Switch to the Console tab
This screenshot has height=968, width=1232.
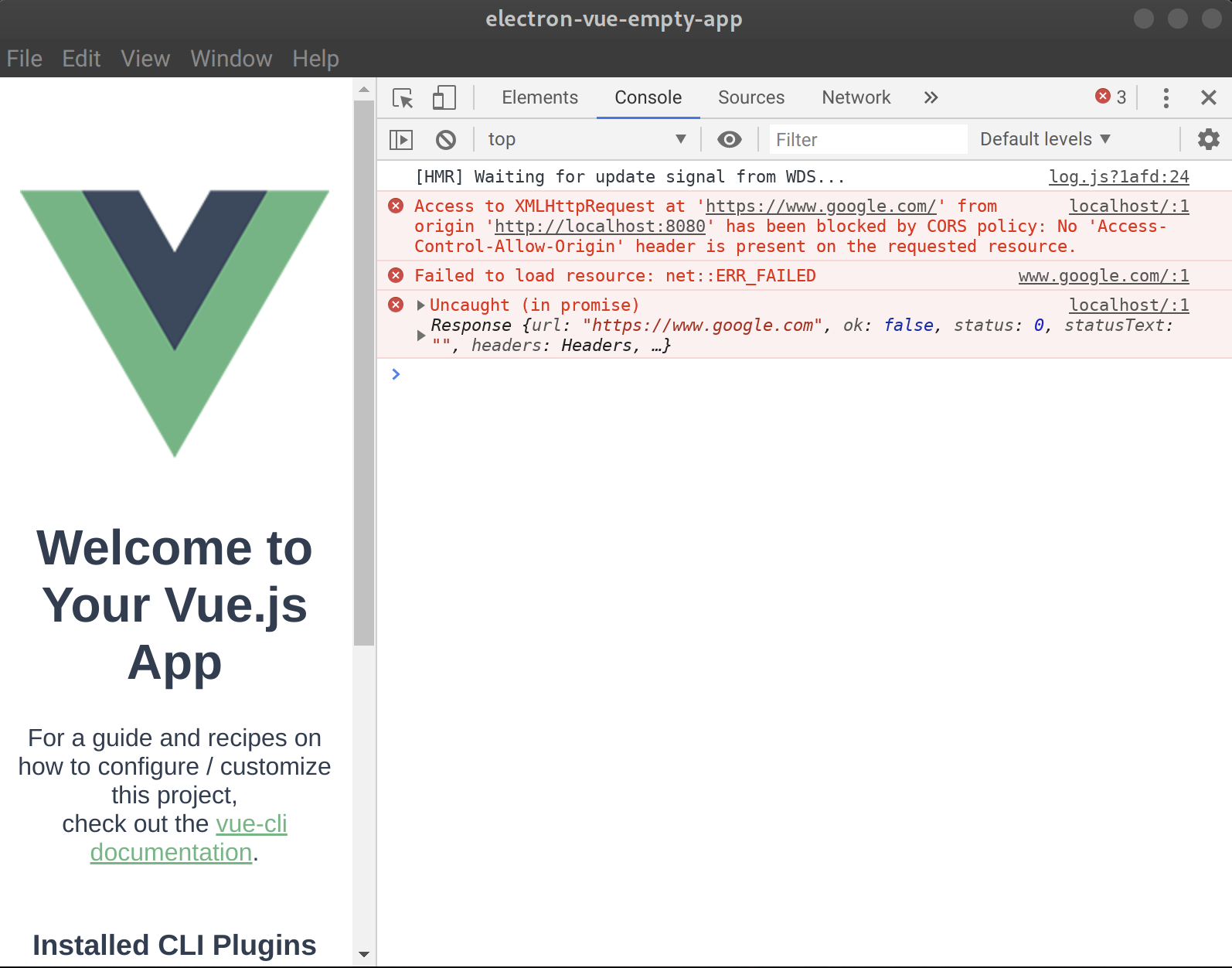[x=648, y=97]
